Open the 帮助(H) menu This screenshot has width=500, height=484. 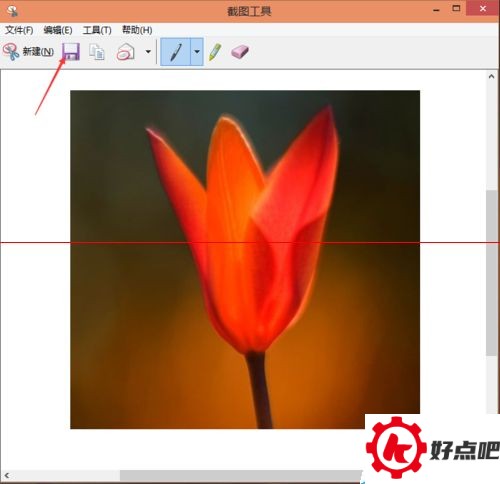click(137, 30)
